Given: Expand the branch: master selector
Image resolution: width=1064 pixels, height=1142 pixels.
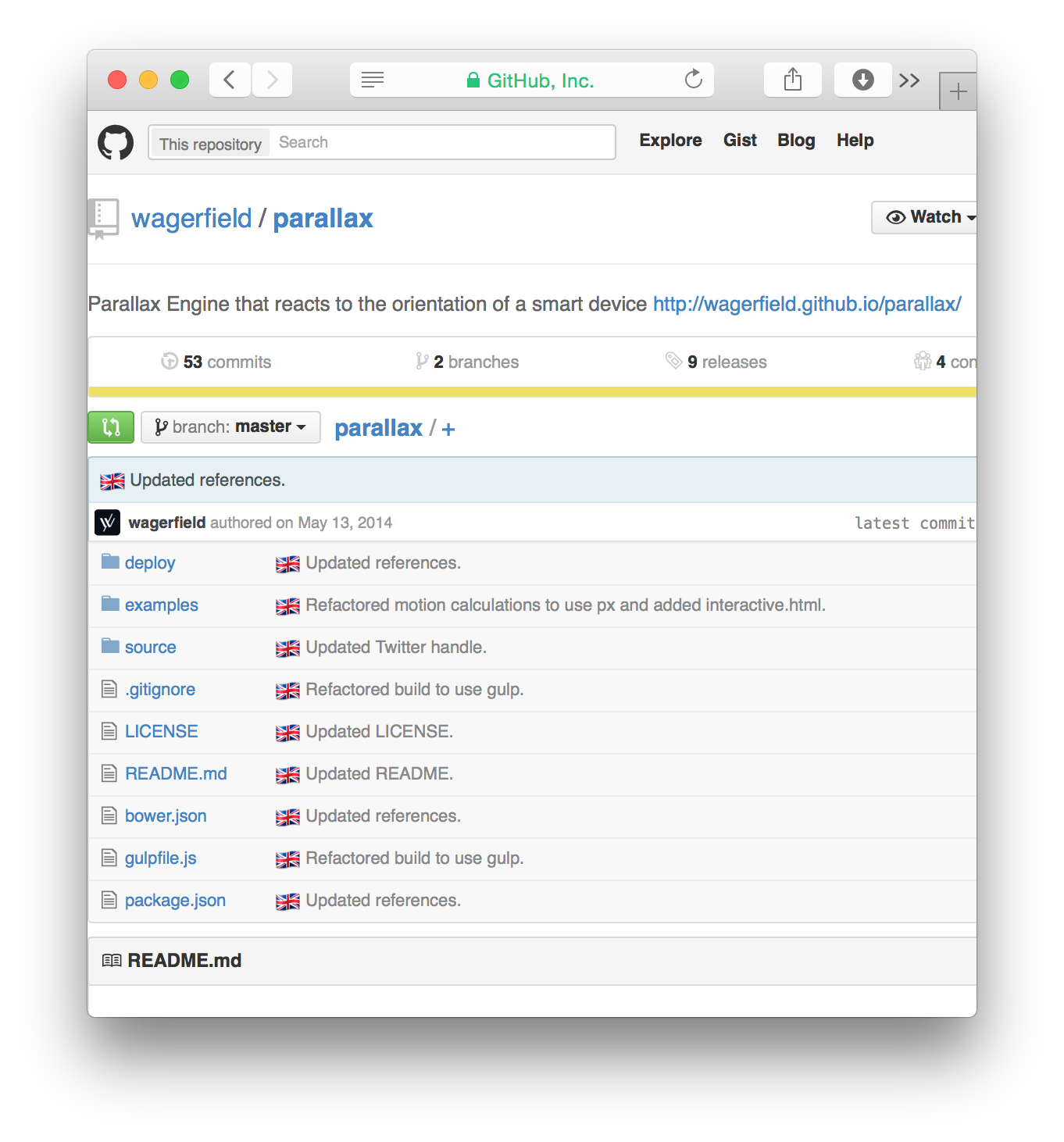Looking at the screenshot, I should coord(230,427).
